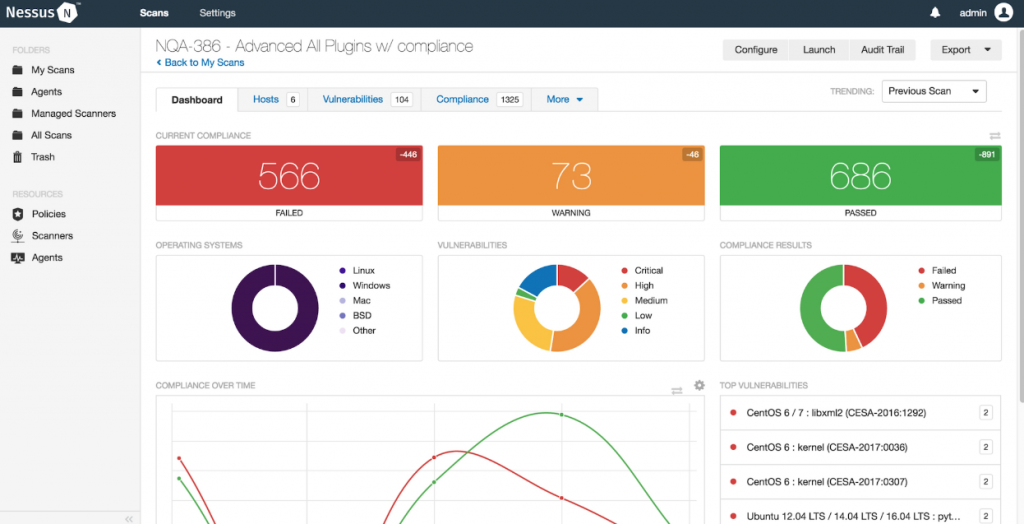This screenshot has height=524, width=1024.
Task: Click the Nessus logo
Action: [x=42, y=12]
